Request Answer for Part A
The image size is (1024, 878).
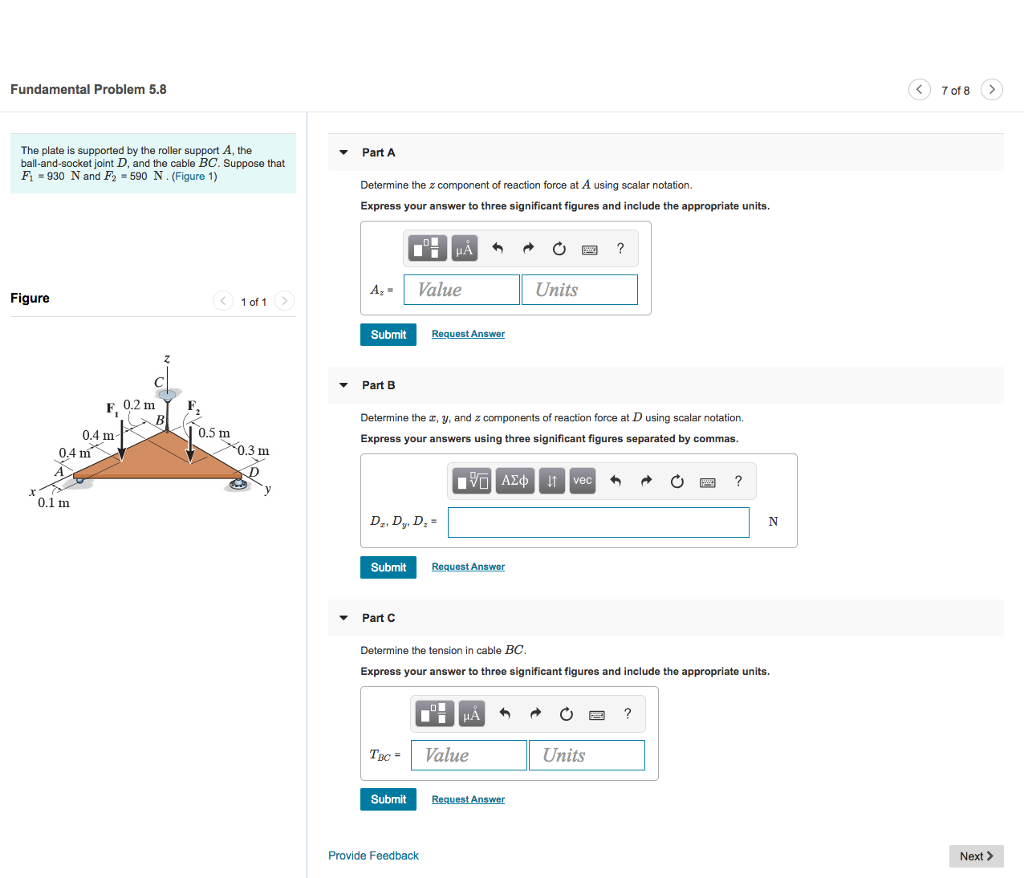tap(468, 334)
